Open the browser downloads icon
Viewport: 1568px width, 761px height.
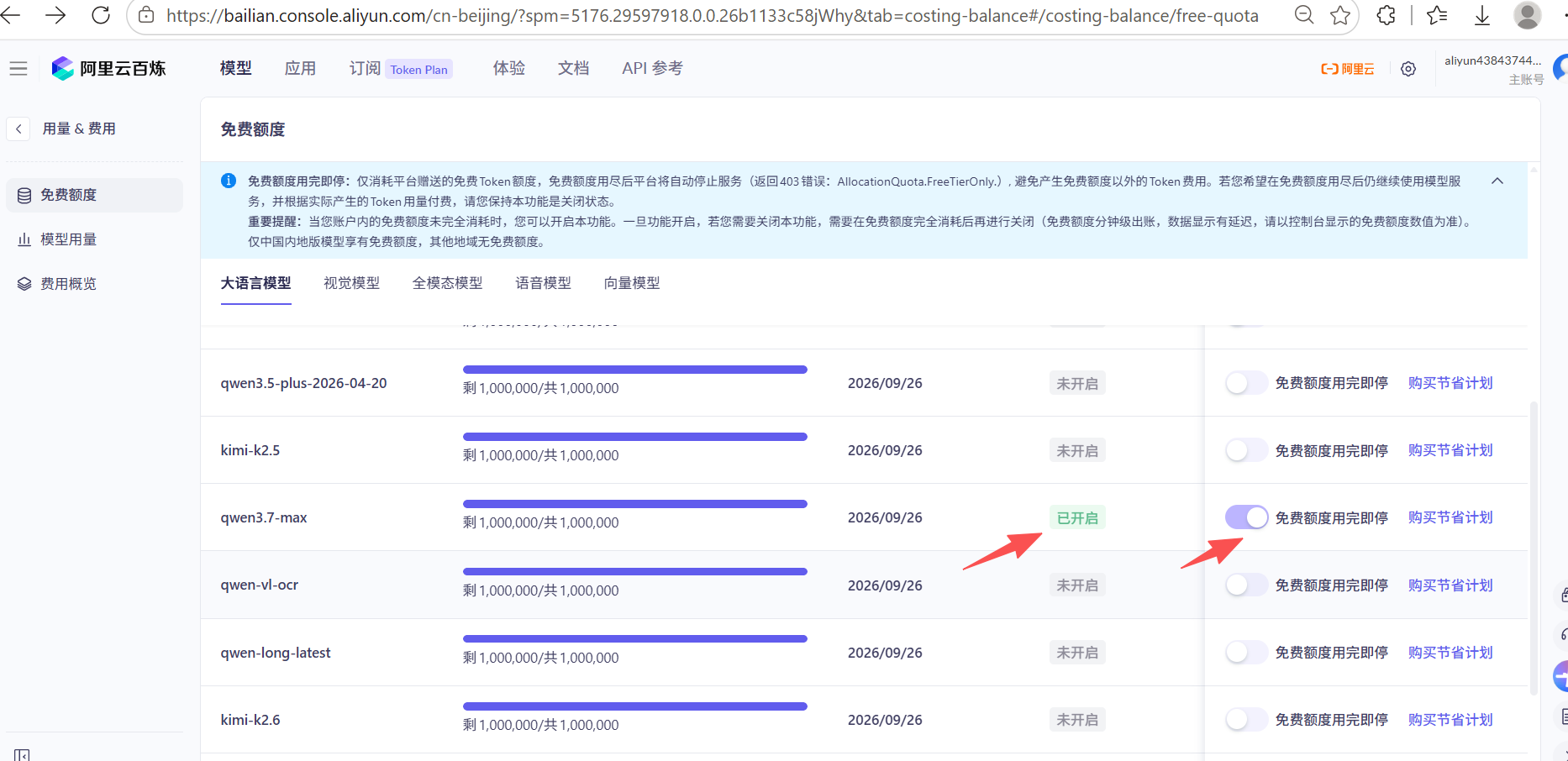1482,15
